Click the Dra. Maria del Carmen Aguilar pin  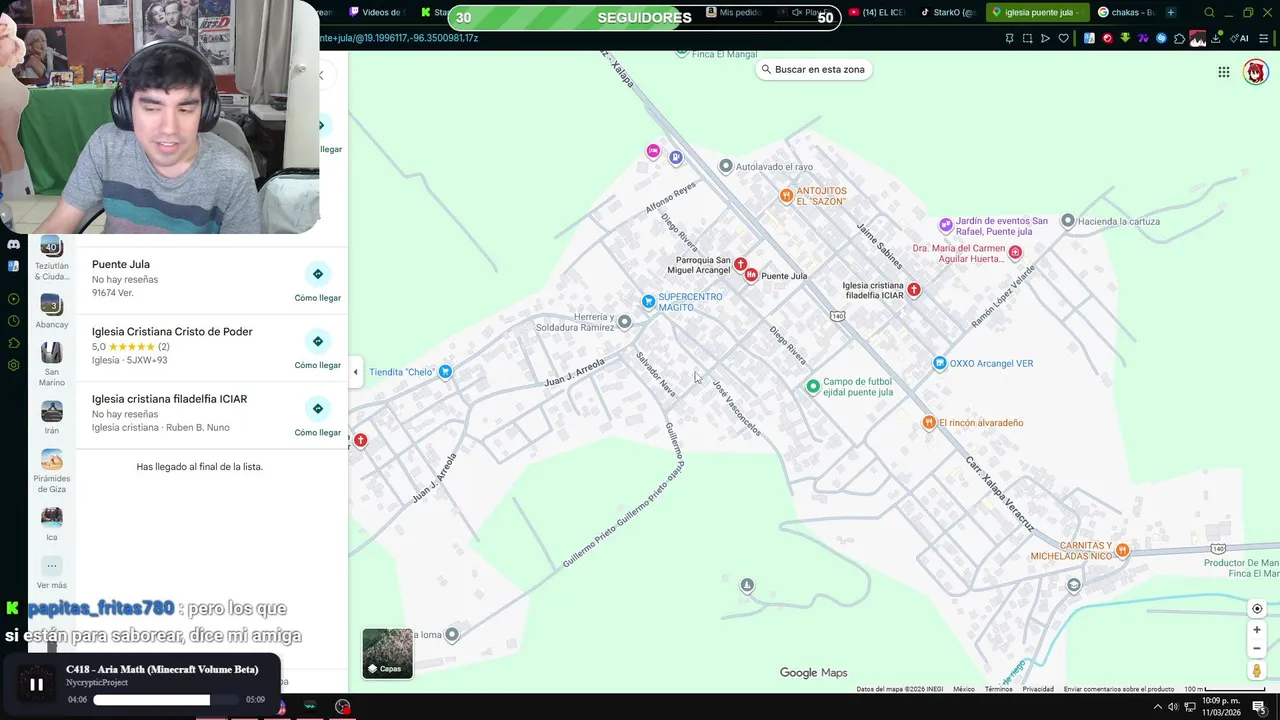(x=1015, y=252)
